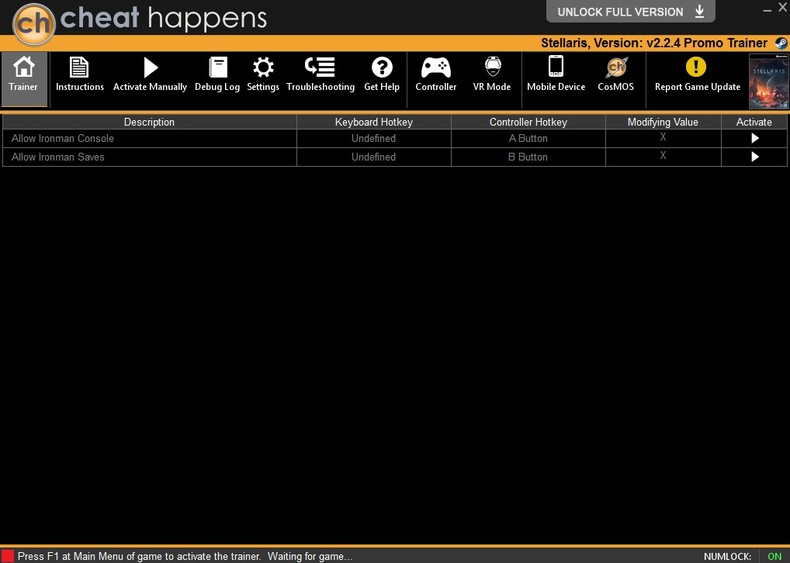This screenshot has width=790, height=563.
Task: Click the red status indicator square
Action: click(x=8, y=556)
